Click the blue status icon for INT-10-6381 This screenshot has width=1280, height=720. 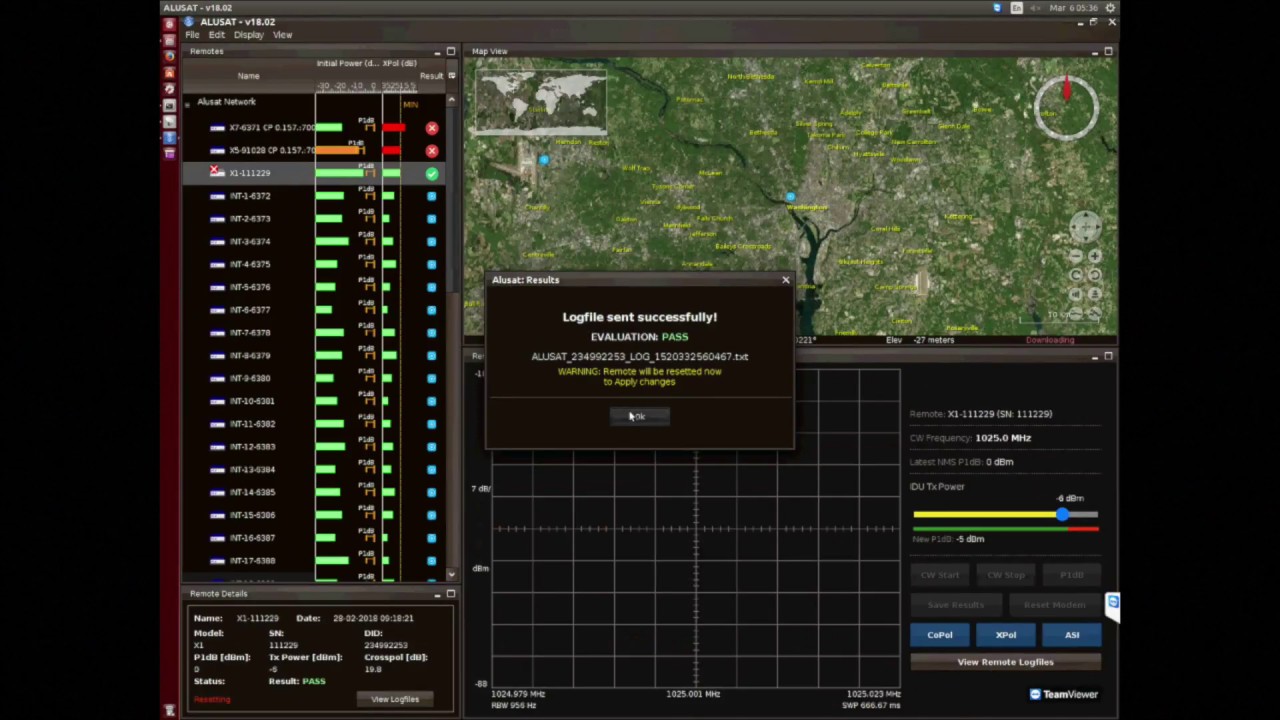point(431,401)
